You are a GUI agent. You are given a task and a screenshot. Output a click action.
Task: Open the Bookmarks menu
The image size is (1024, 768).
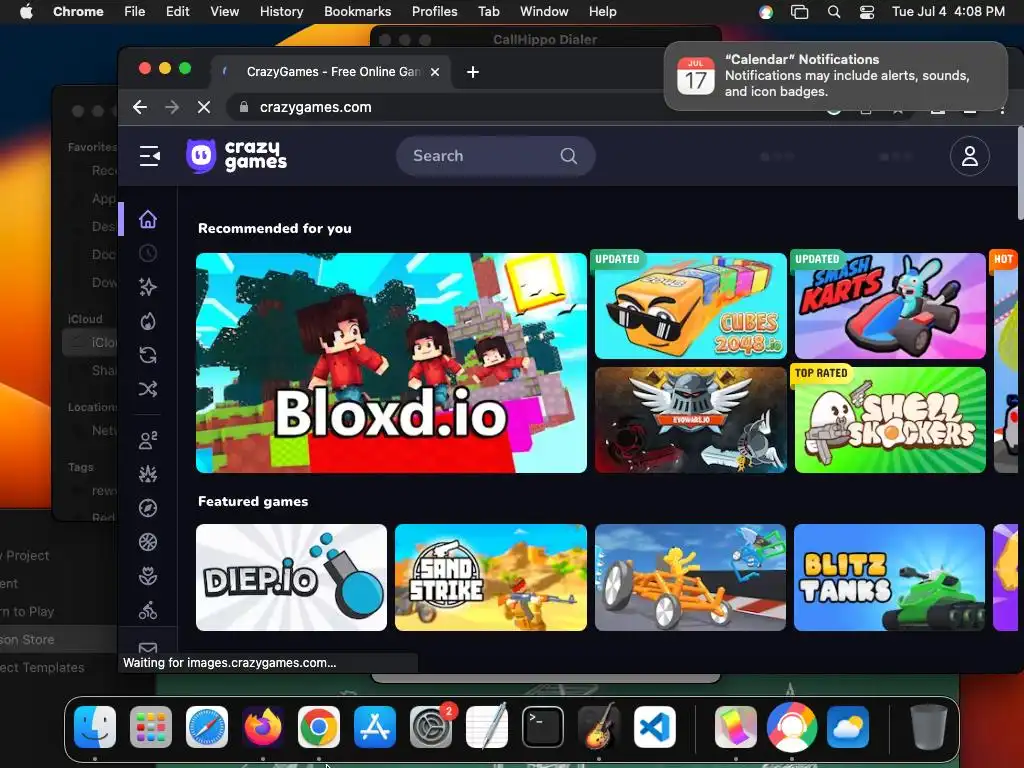click(357, 11)
